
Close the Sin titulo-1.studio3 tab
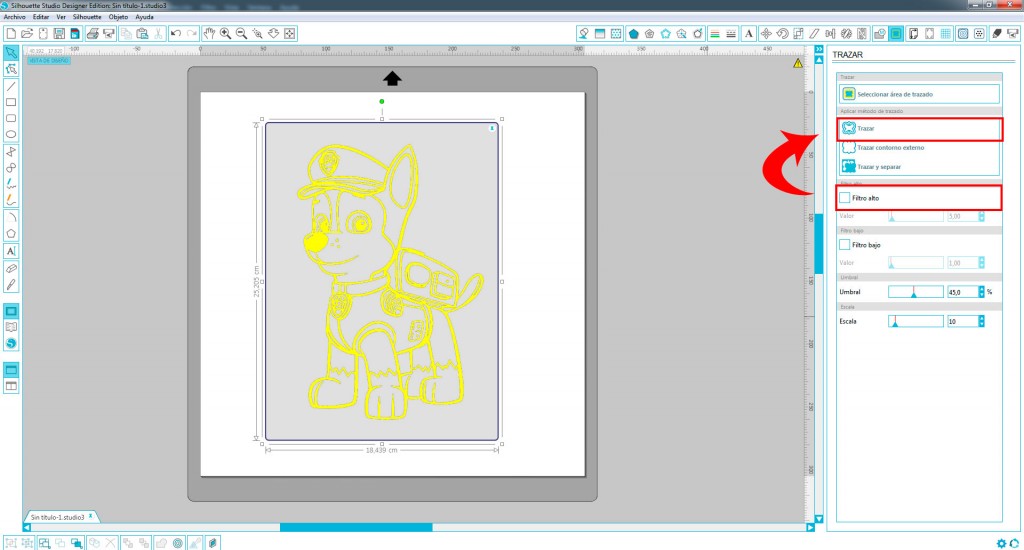click(x=91, y=516)
